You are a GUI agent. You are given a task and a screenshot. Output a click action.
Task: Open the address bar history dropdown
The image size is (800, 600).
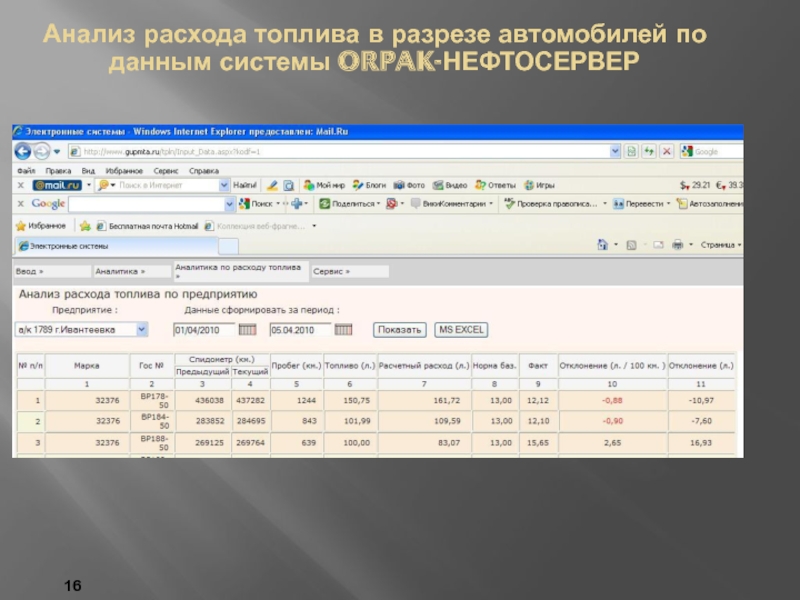coord(616,151)
